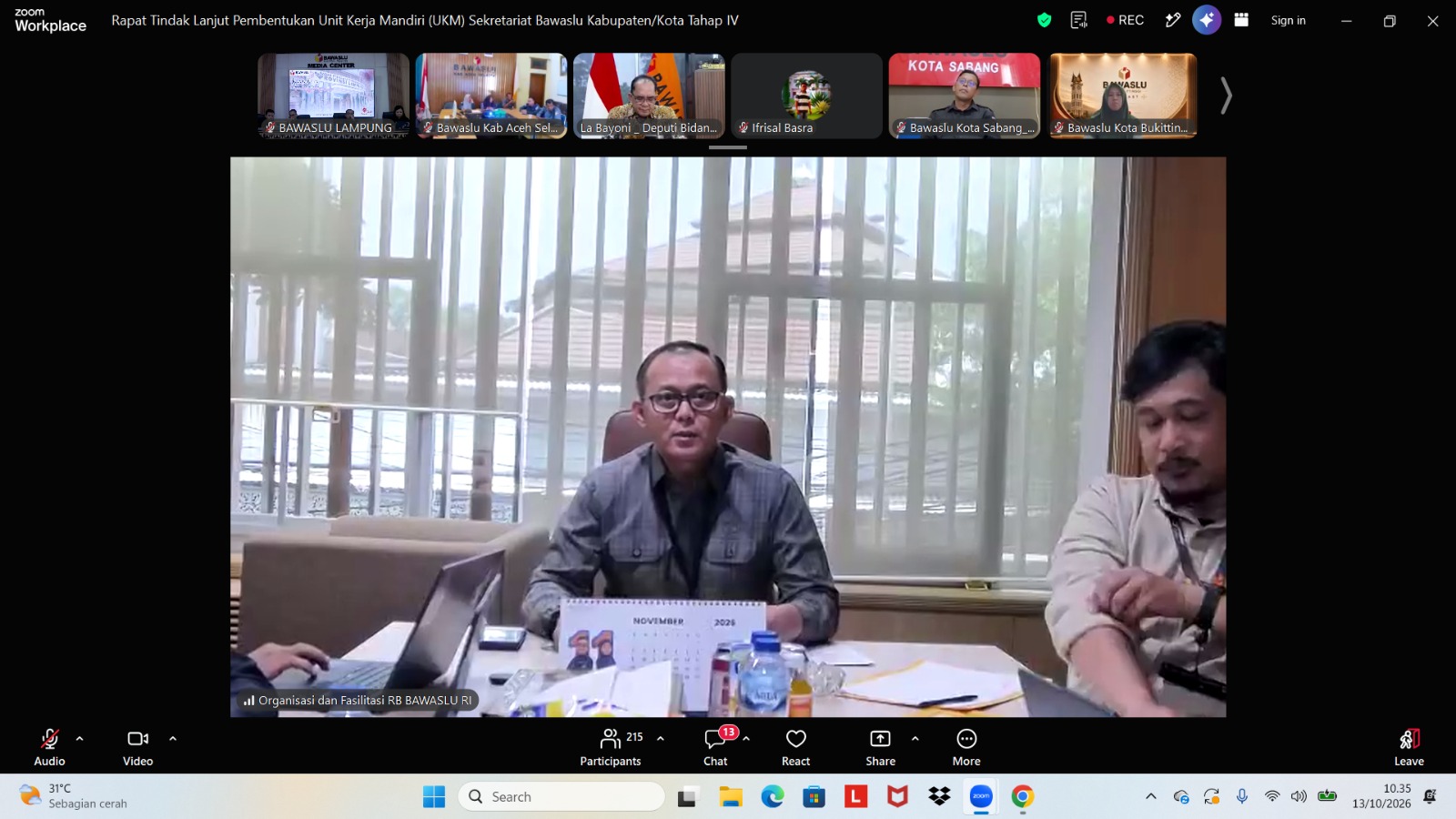Select the Ifrisal Basra thumbnail

806,96
